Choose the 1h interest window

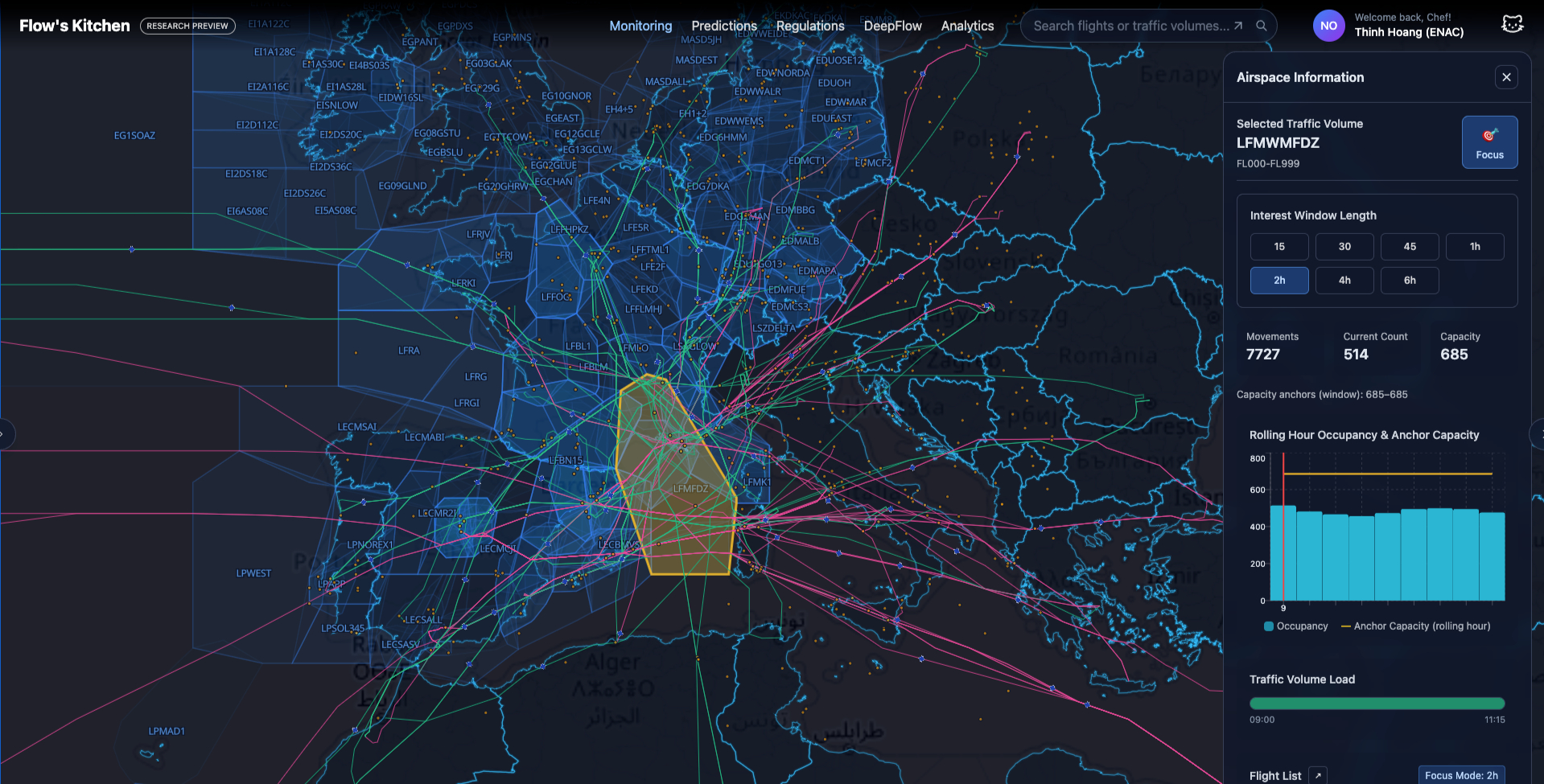click(1475, 247)
